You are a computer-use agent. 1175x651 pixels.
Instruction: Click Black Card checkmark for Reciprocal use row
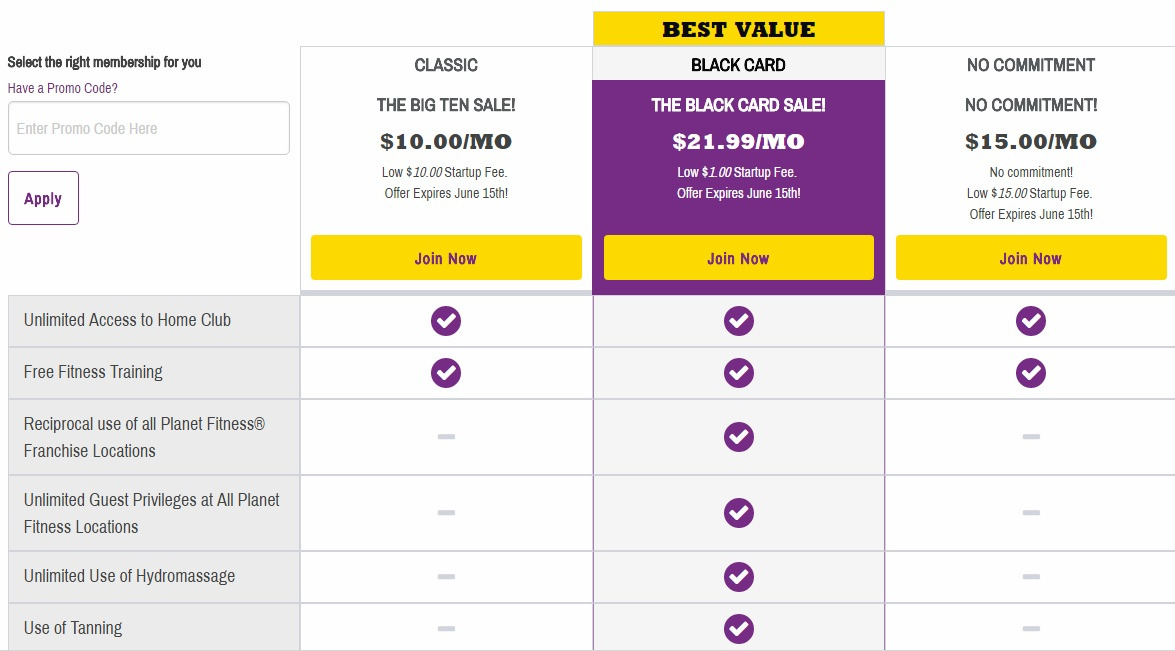(739, 437)
